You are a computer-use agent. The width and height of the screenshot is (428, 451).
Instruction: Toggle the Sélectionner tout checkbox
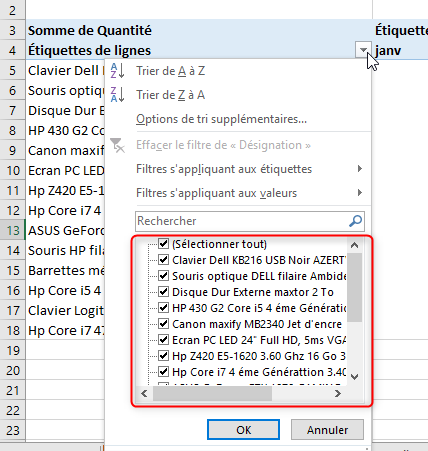(x=163, y=244)
